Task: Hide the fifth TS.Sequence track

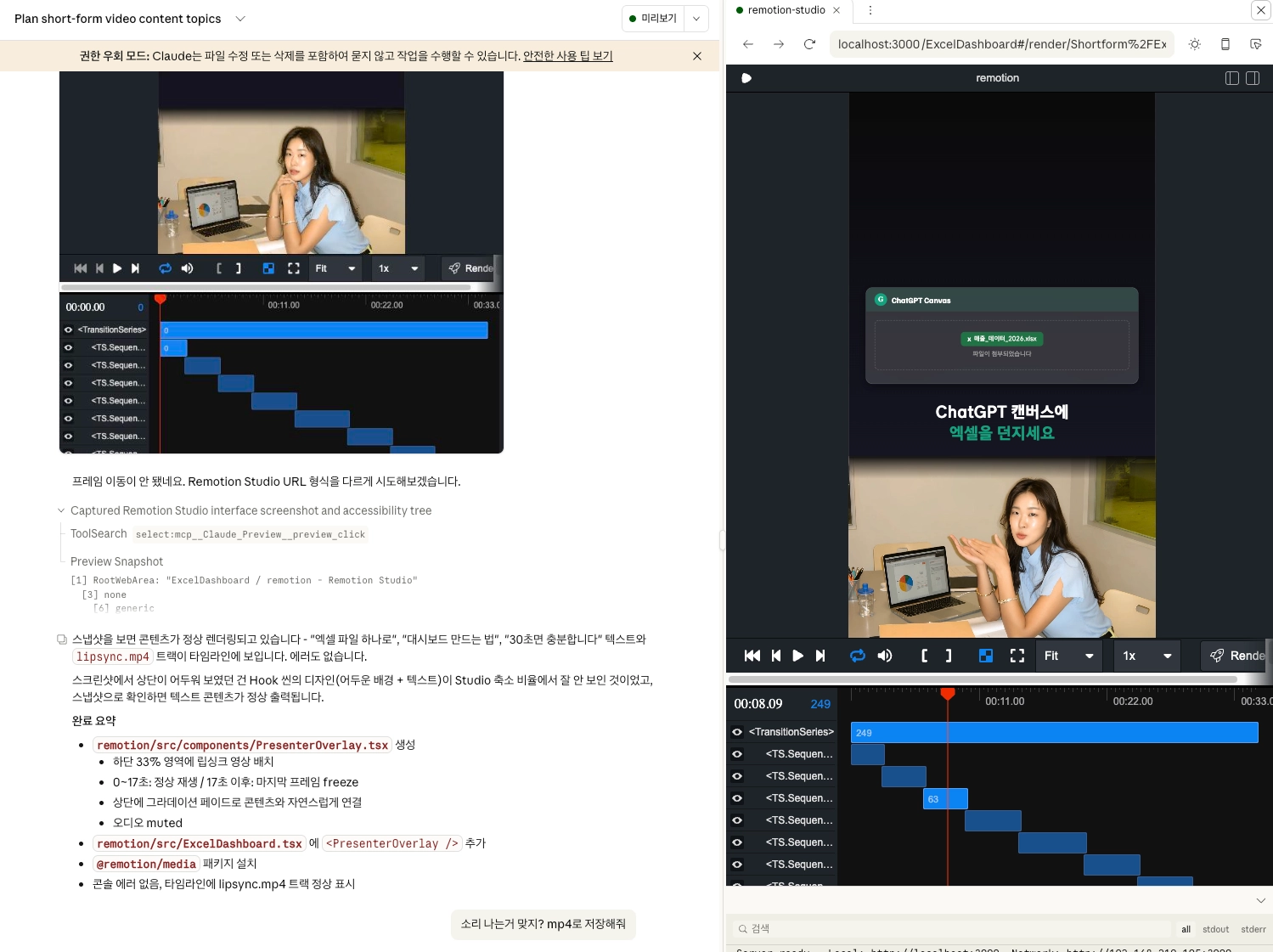Action: [737, 842]
